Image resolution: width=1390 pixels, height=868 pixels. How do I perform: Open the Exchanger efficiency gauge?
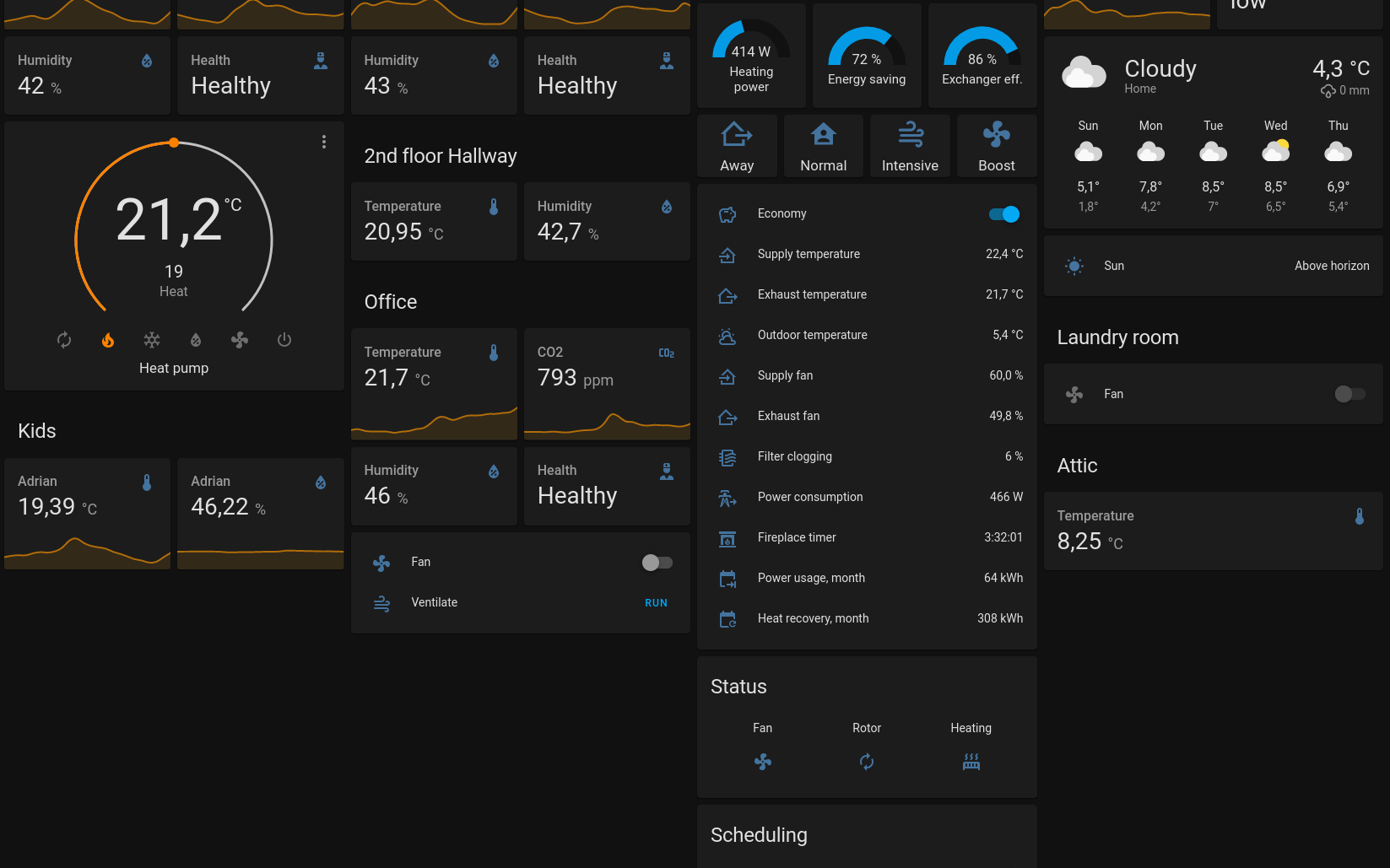point(982,56)
